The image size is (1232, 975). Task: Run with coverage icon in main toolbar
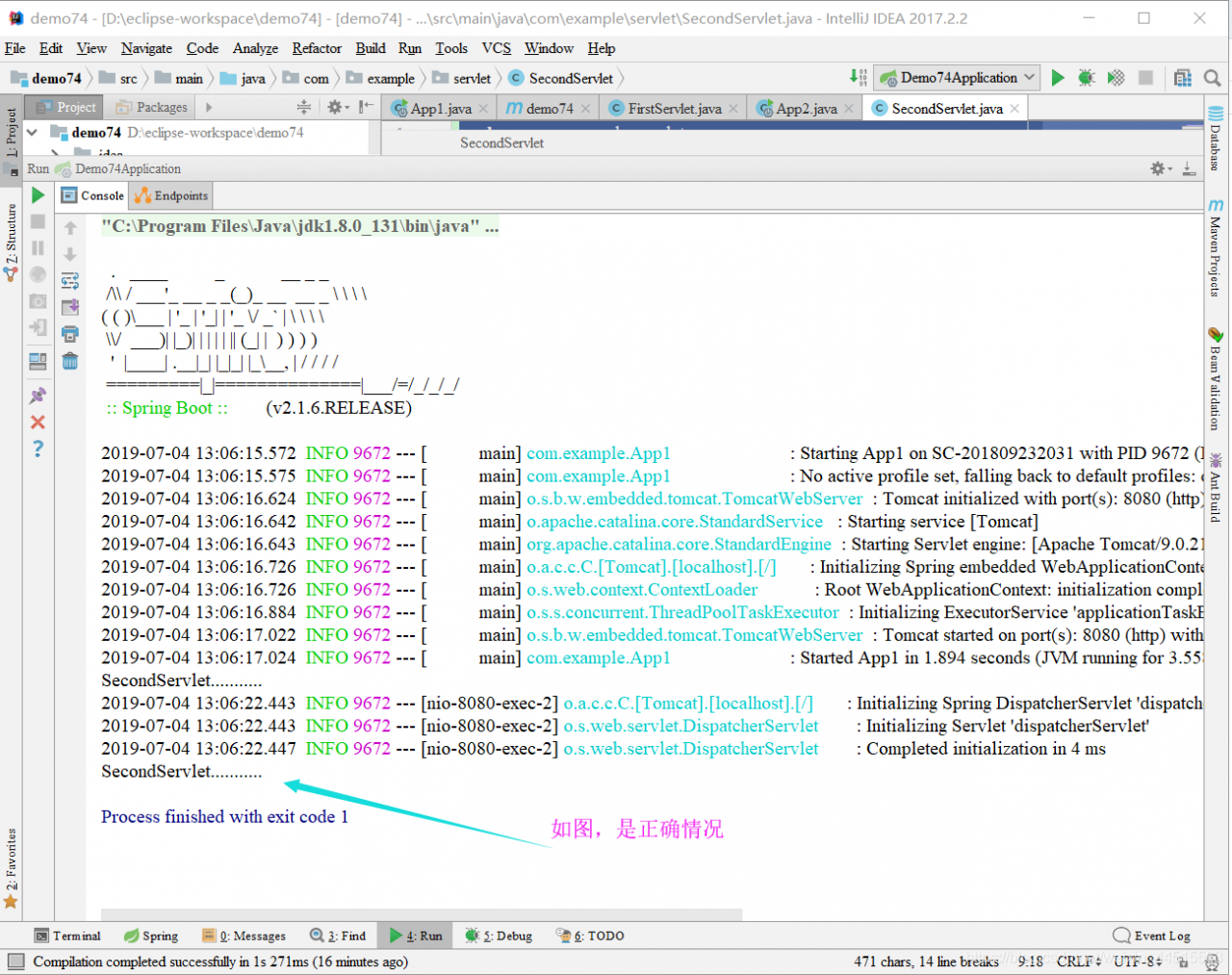pos(1116,78)
